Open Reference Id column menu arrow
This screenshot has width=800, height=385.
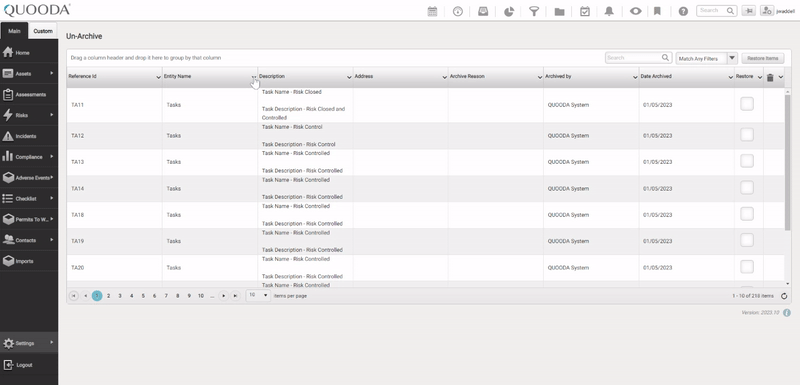158,77
